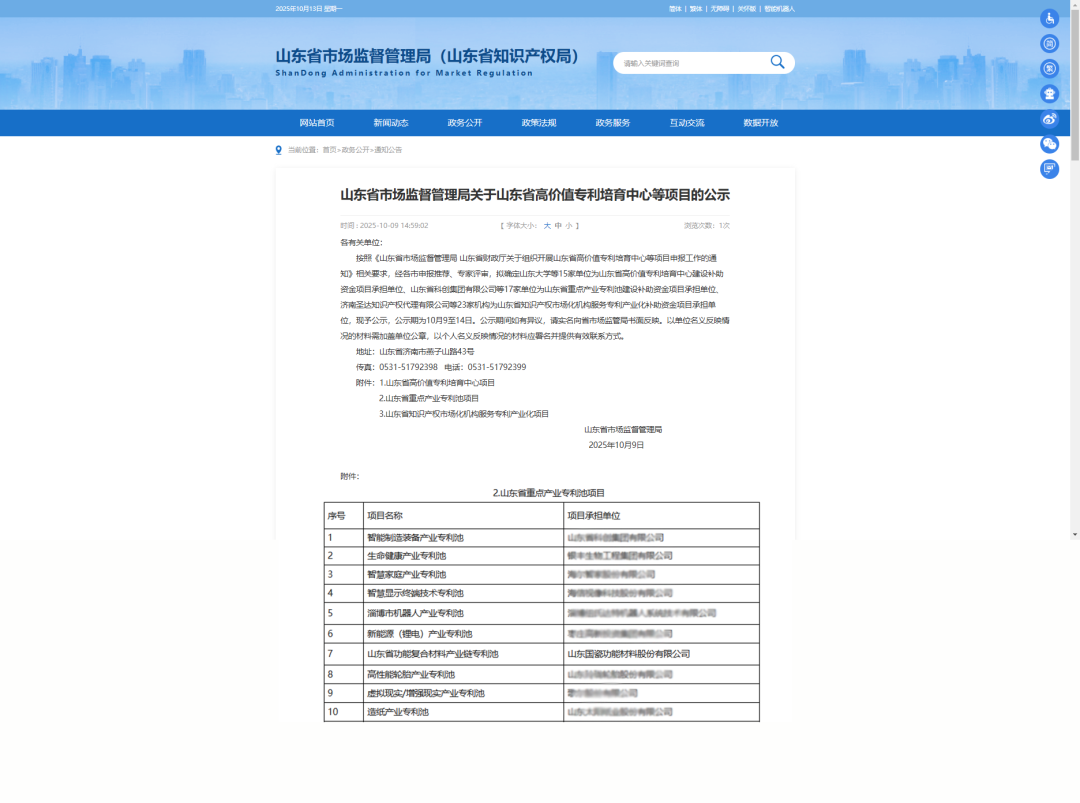Open the Weibo icon in the sidebar
1080x803 pixels.
tap(1049, 119)
